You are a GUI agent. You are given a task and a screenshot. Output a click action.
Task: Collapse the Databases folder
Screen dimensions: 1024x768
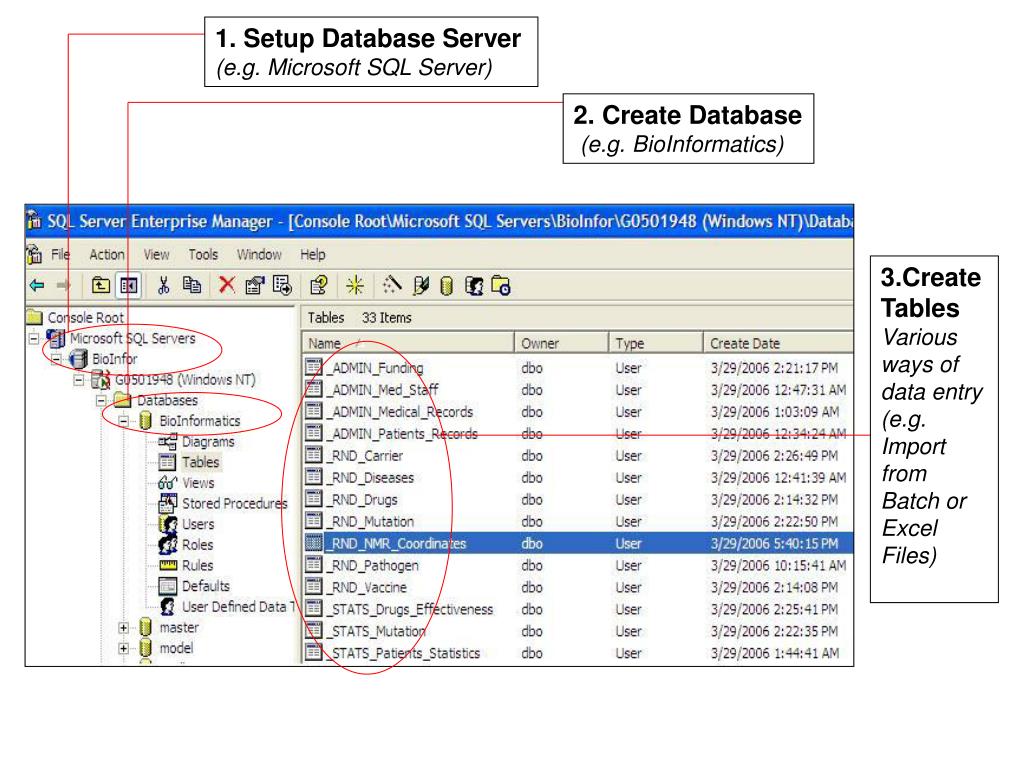[x=101, y=400]
